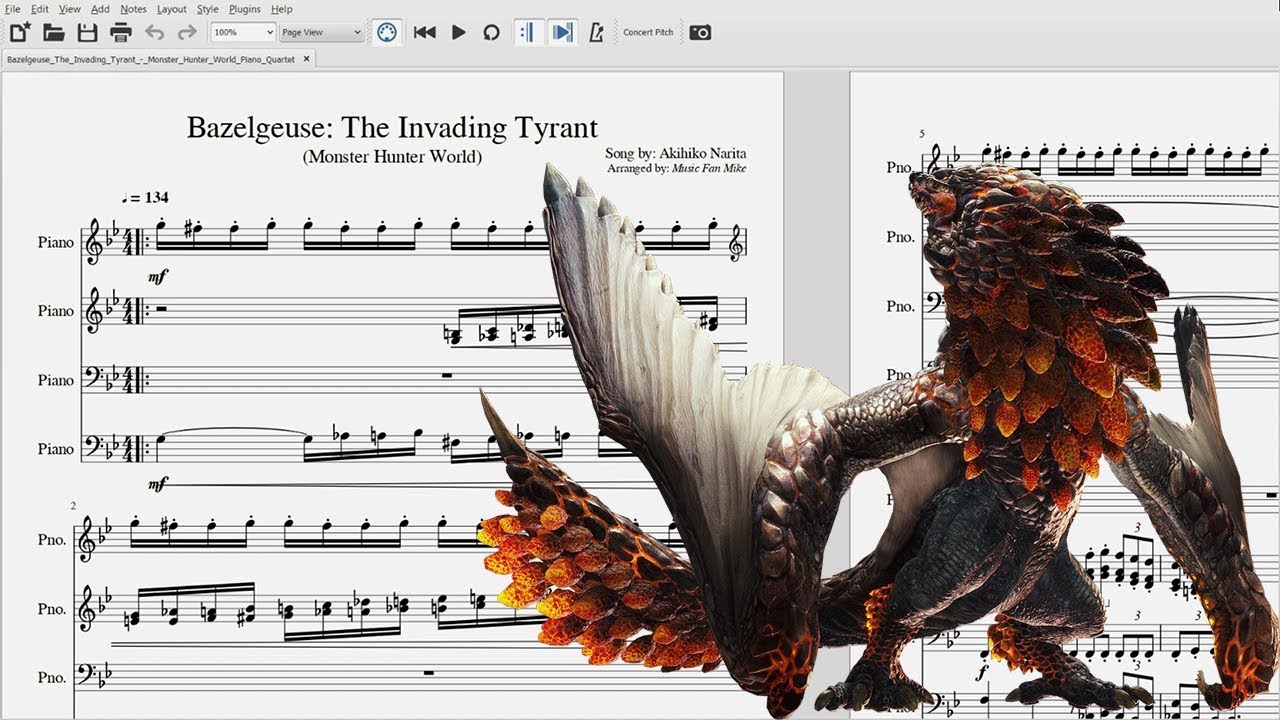Viewport: 1280px width, 720px height.
Task: Select the composer text Song by: Akihiko Narita
Action: pyautogui.click(x=676, y=154)
